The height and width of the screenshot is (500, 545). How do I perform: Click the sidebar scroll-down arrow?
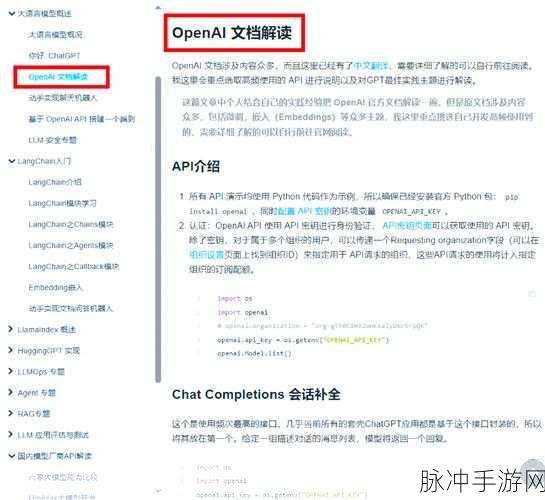(158, 491)
